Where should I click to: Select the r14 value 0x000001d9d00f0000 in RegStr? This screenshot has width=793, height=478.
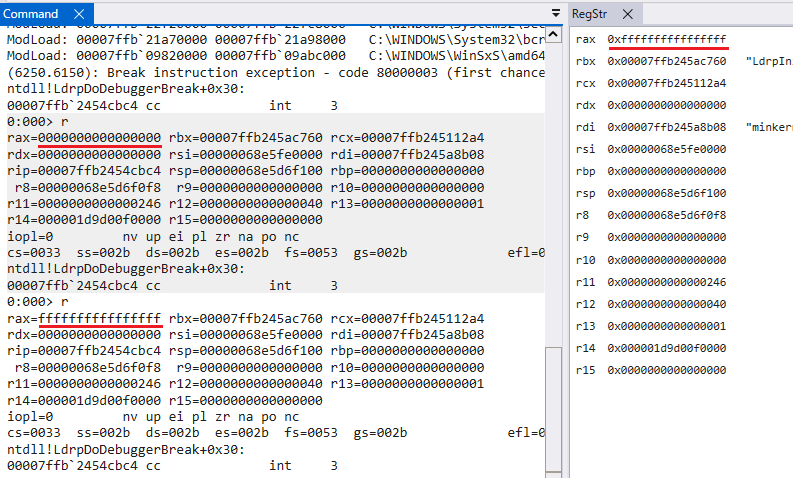(667, 348)
